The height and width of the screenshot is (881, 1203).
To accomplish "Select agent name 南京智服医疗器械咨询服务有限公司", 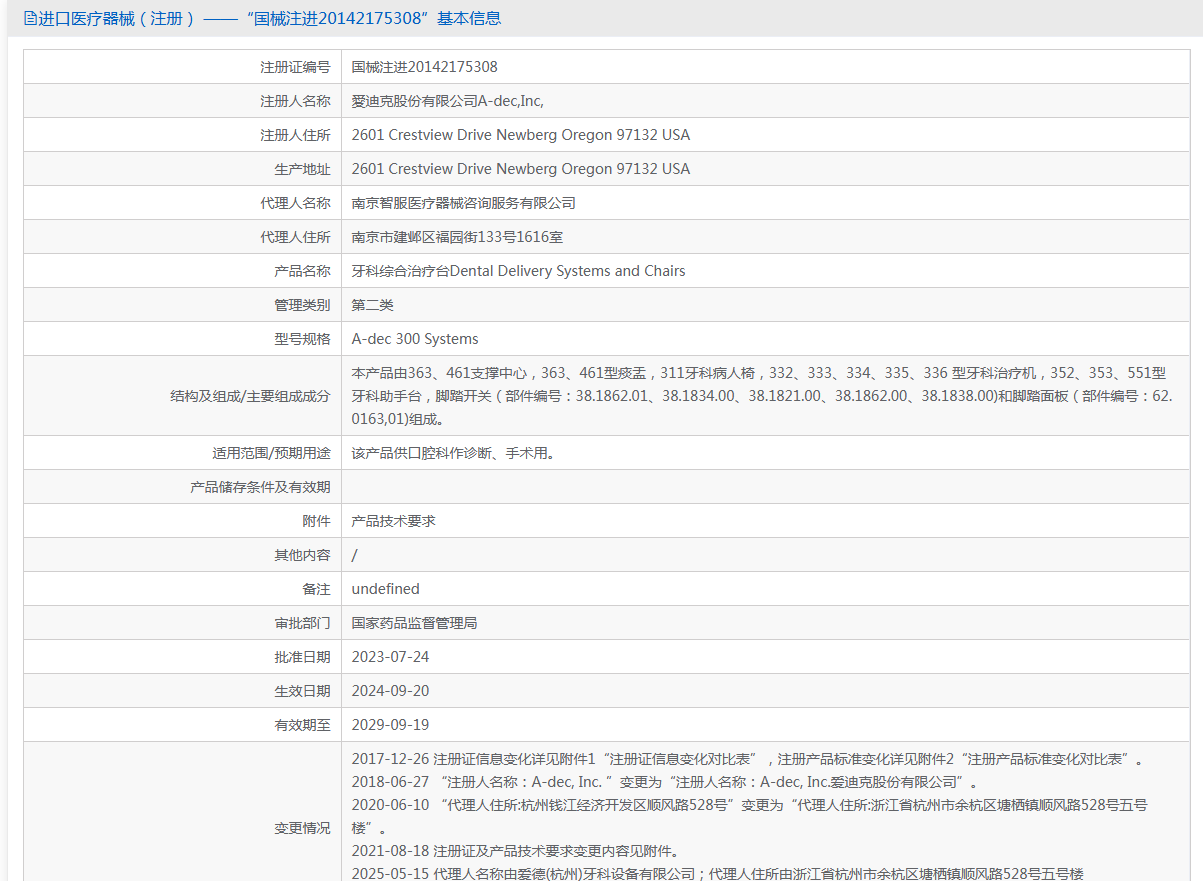I will 464,203.
